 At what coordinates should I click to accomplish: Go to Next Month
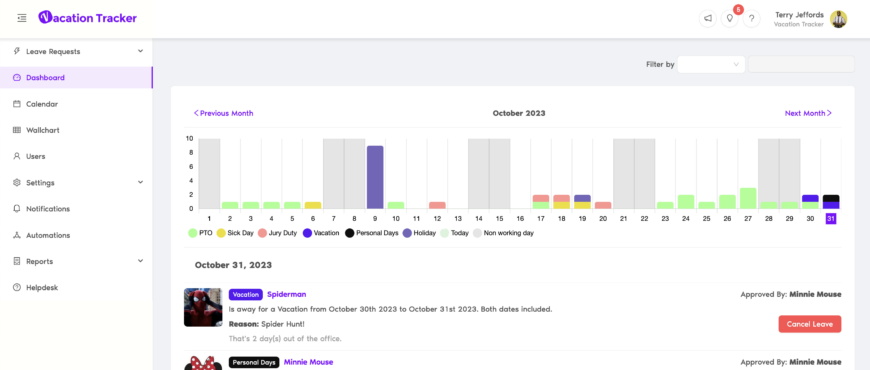pos(808,113)
